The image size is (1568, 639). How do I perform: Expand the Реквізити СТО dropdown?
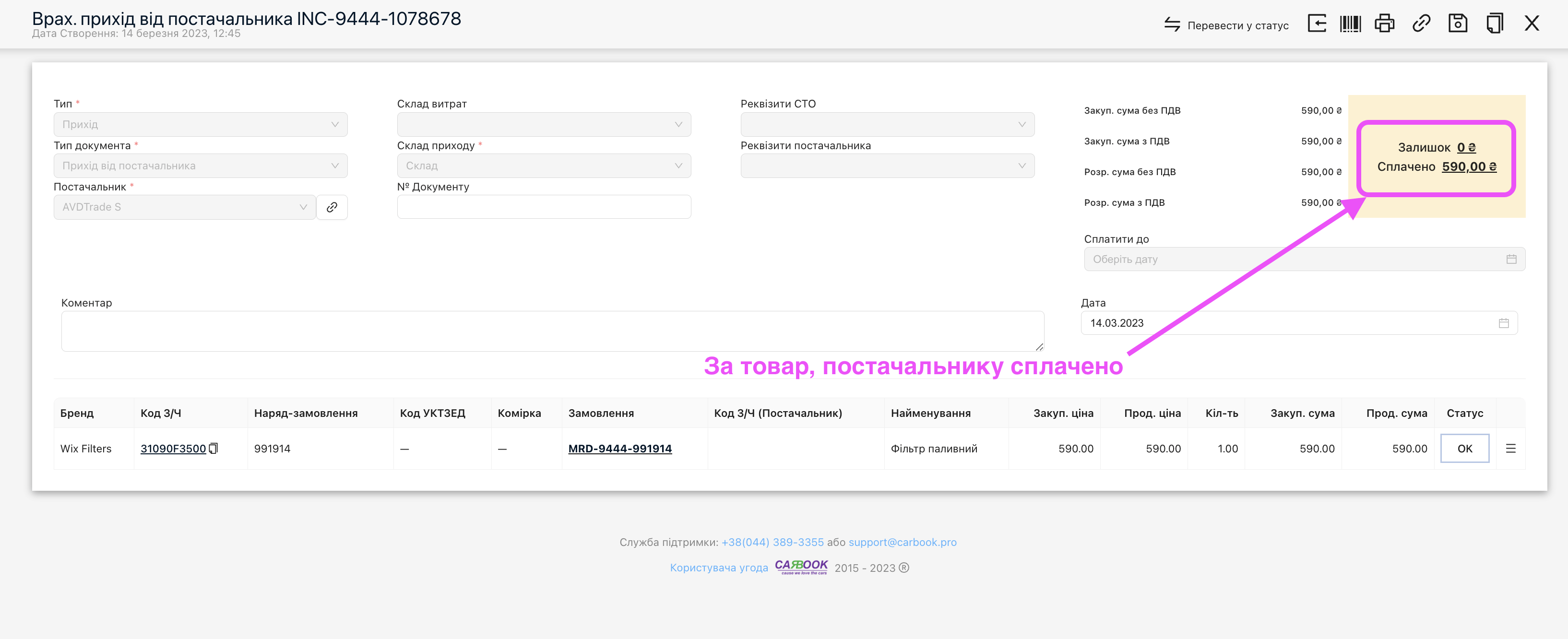coord(887,124)
